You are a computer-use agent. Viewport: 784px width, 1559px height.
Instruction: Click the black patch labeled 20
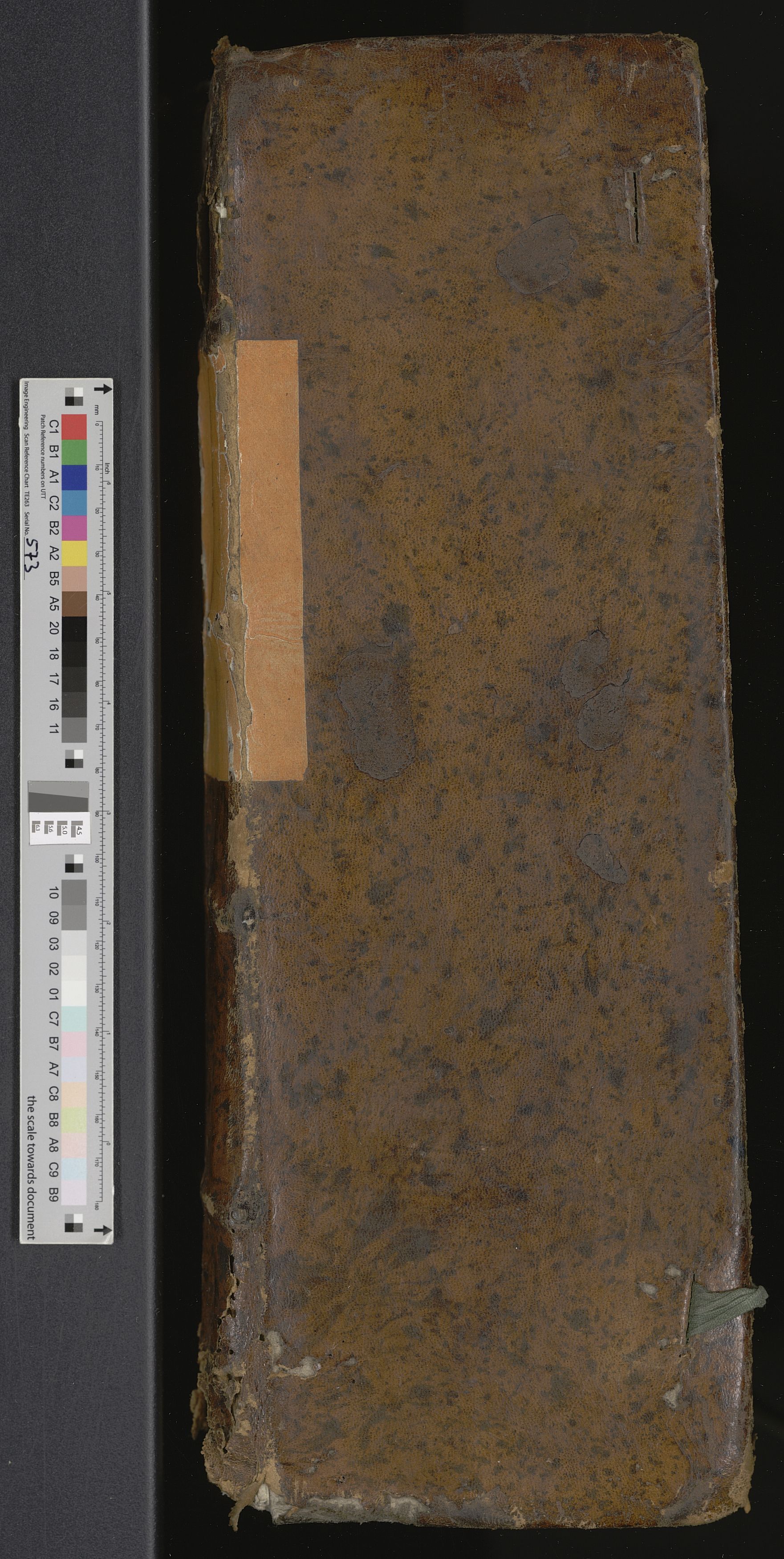(74, 629)
